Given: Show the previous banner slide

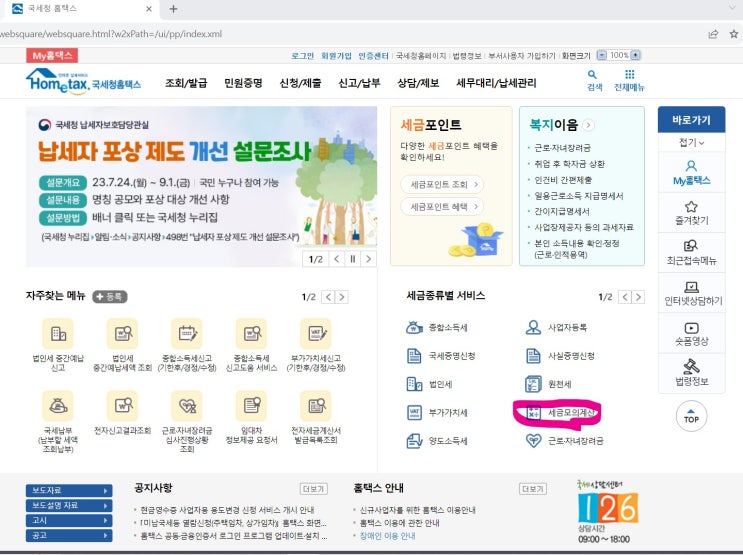Looking at the screenshot, I should click(336, 259).
